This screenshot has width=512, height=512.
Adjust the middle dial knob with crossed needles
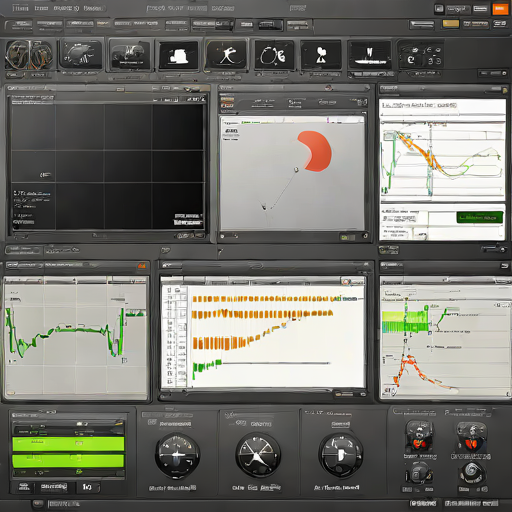[x=258, y=455]
